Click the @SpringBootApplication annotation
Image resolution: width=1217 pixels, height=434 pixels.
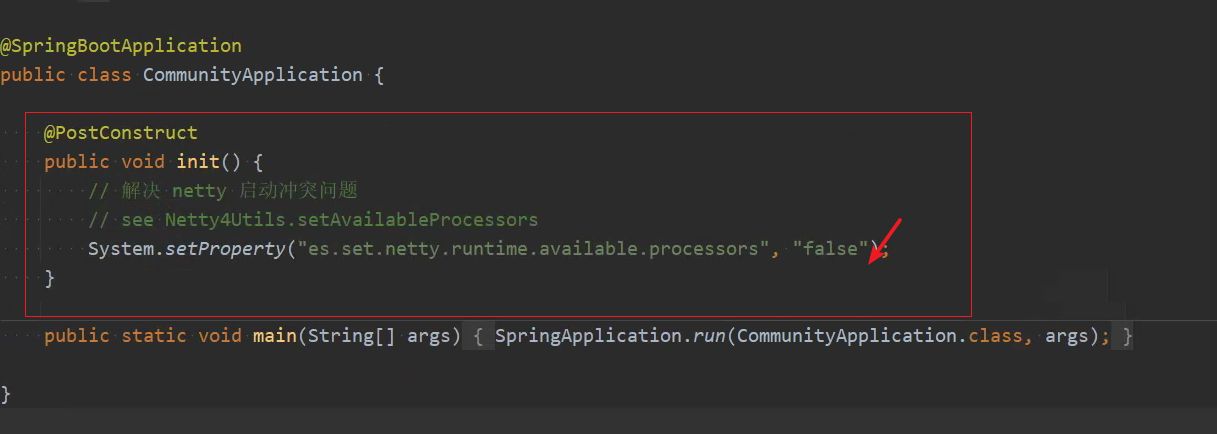pyautogui.click(x=121, y=46)
